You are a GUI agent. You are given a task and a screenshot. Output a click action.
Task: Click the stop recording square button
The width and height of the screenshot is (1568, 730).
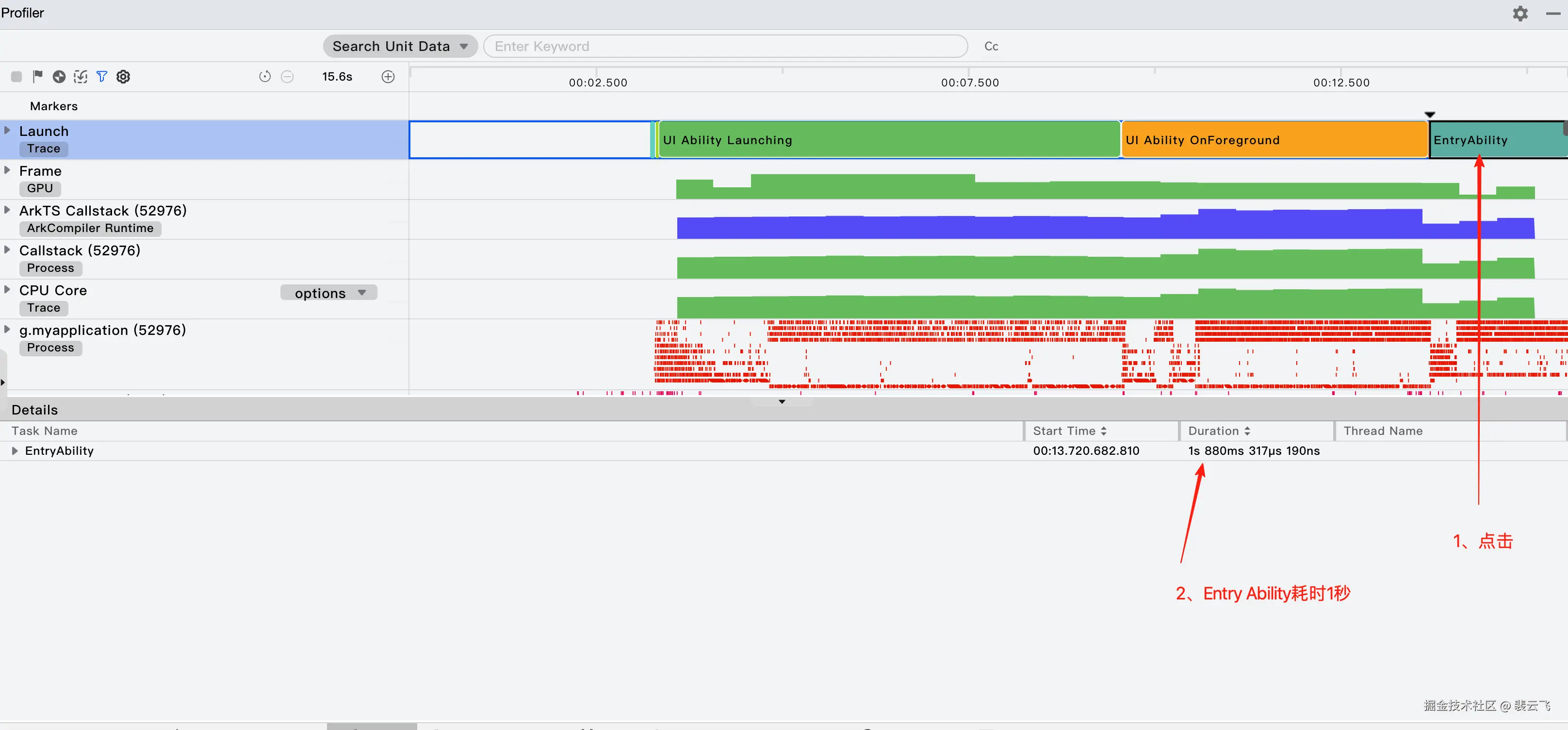16,77
